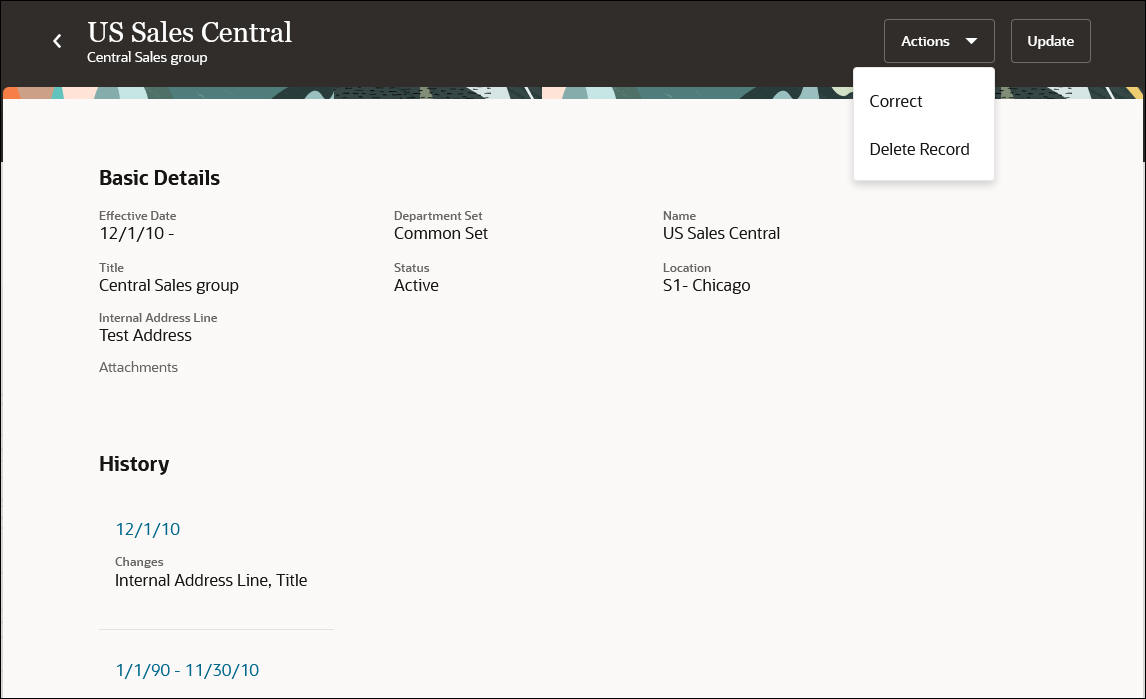Click the Title field value in Basic Details
The image size is (1146, 699).
(169, 285)
